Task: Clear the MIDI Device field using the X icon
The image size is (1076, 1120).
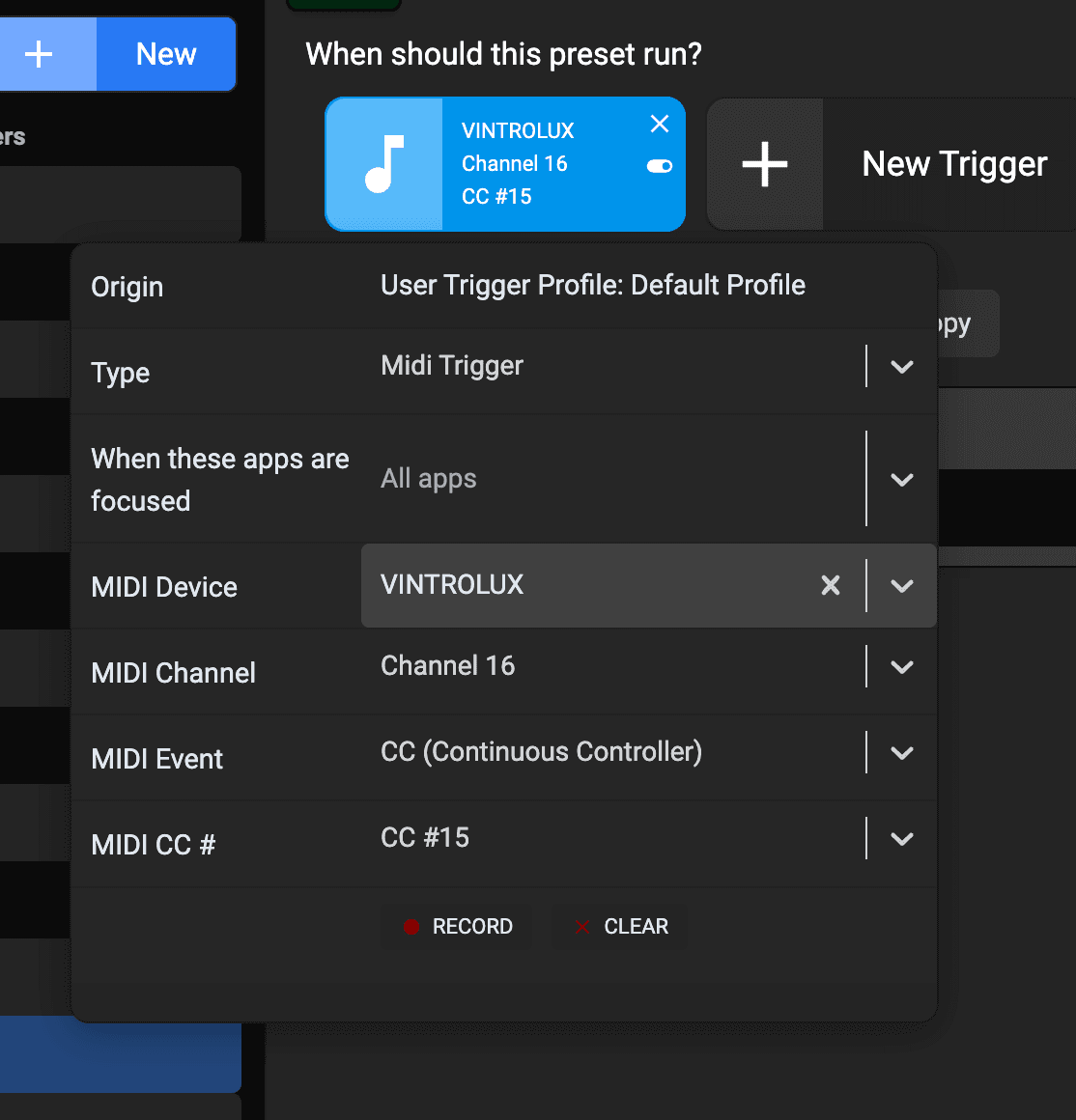Action: pyautogui.click(x=830, y=585)
